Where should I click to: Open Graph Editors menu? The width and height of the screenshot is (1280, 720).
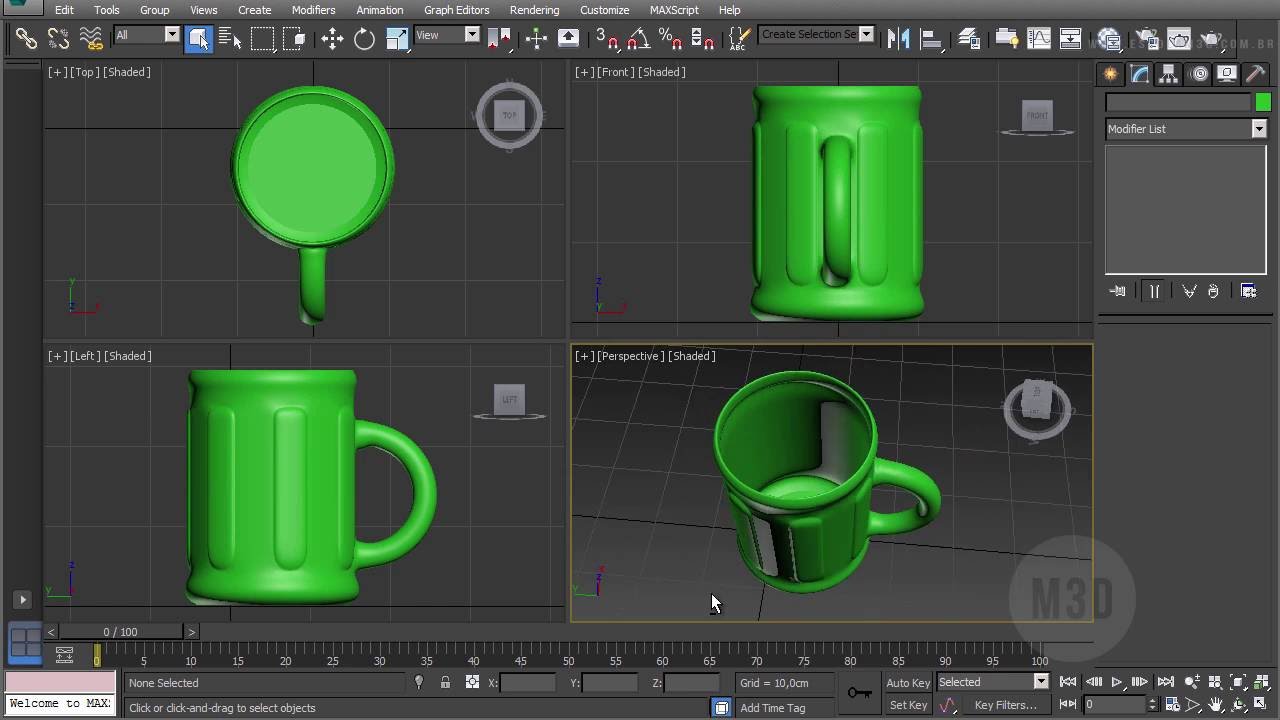(456, 10)
